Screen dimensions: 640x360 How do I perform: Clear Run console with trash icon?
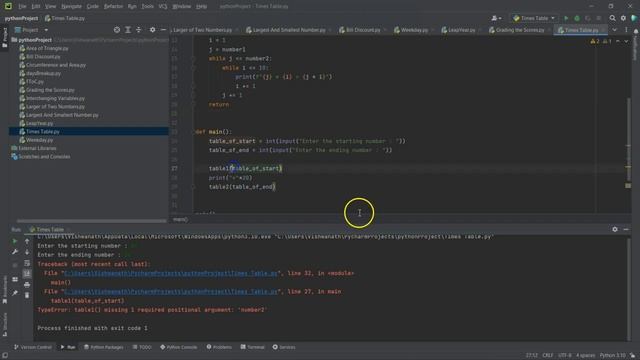tap(27, 295)
